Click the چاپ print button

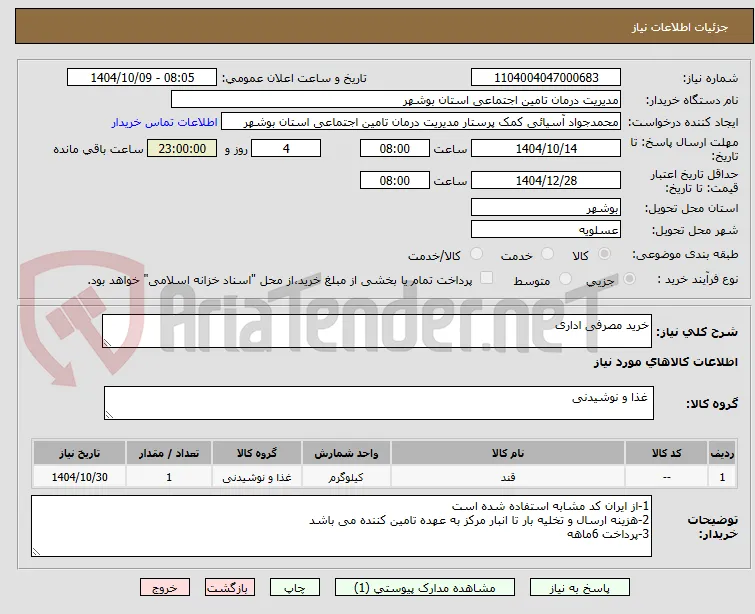click(x=295, y=588)
